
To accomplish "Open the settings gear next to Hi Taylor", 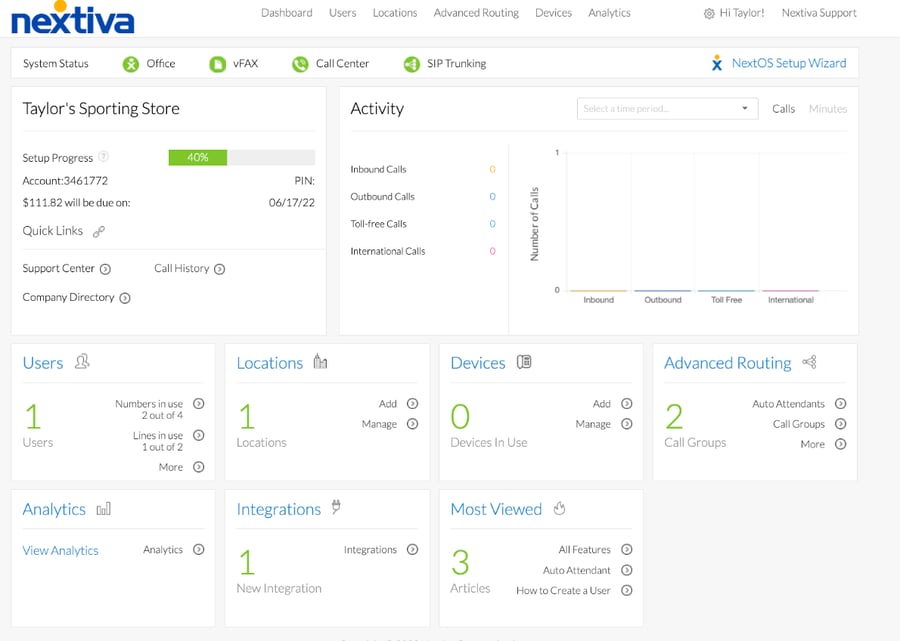I will pyautogui.click(x=709, y=14).
